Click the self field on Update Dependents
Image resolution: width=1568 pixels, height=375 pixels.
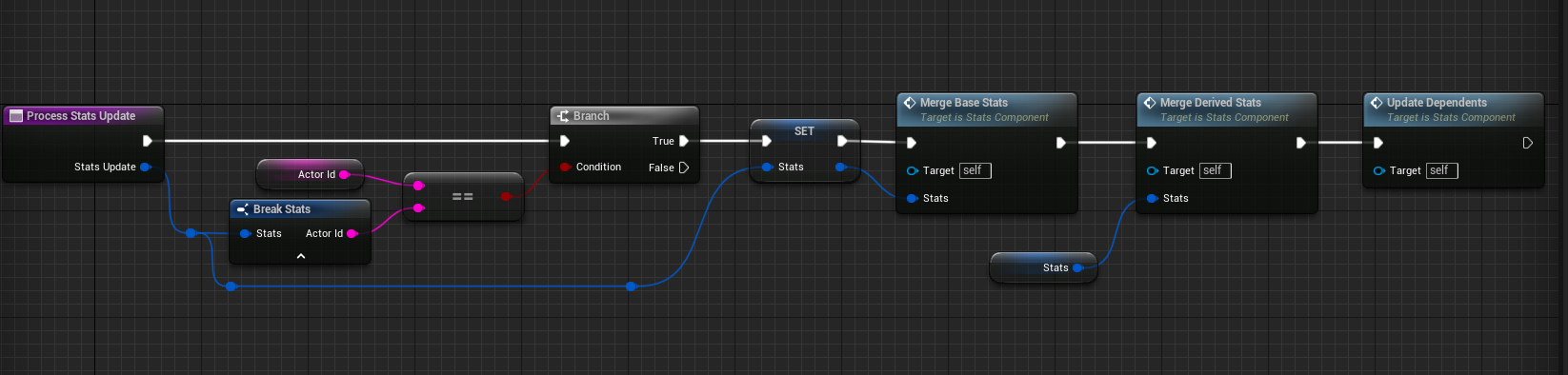(1441, 170)
